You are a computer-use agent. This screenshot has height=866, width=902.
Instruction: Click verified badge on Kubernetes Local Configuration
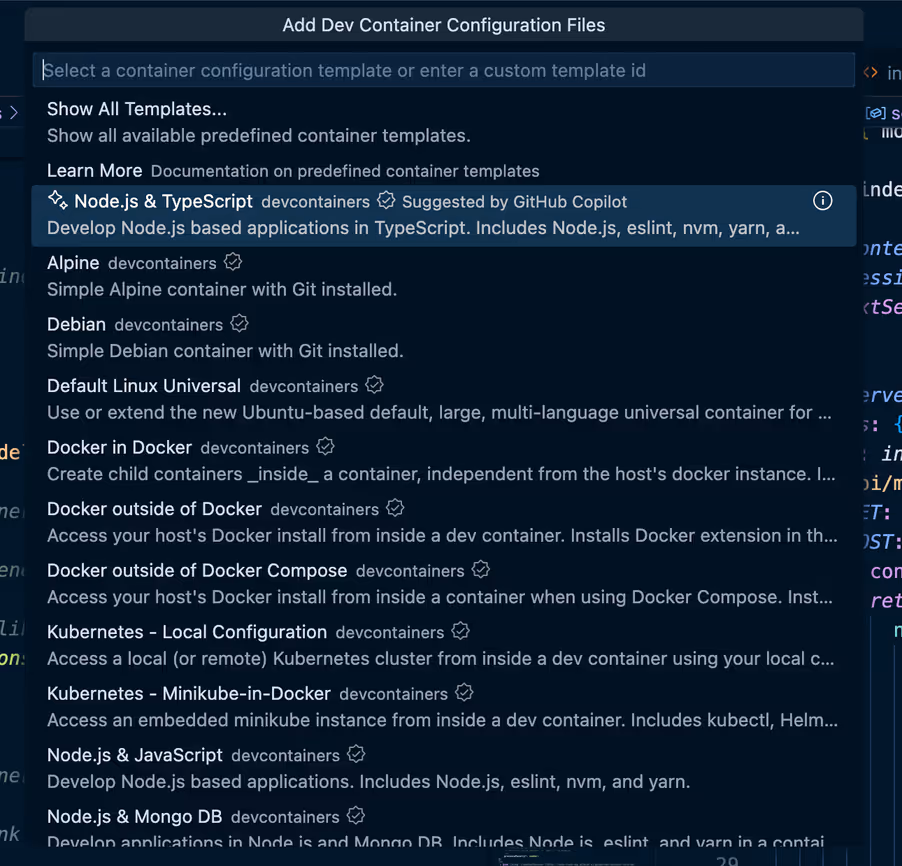pyautogui.click(x=461, y=631)
